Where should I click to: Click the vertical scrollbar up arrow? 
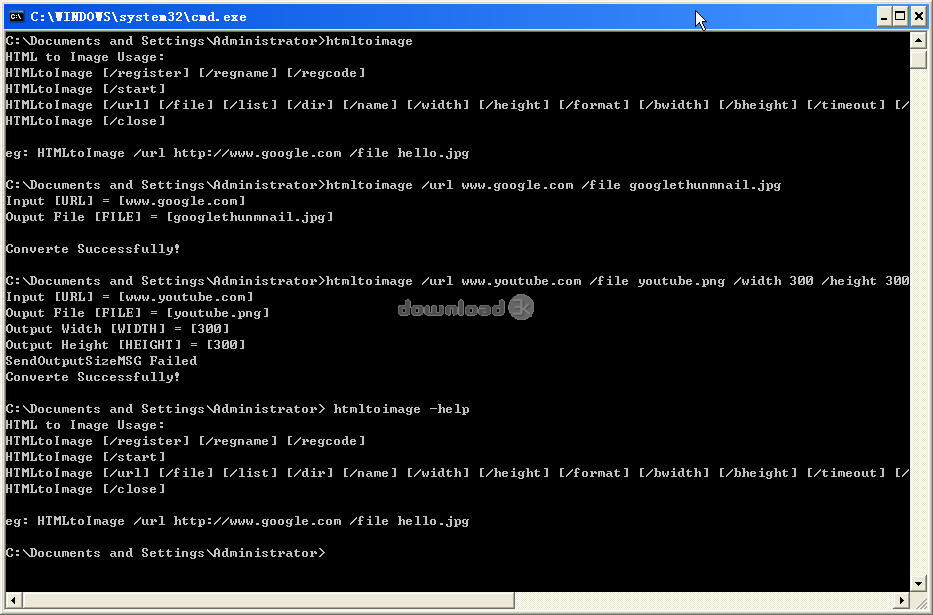[918, 40]
